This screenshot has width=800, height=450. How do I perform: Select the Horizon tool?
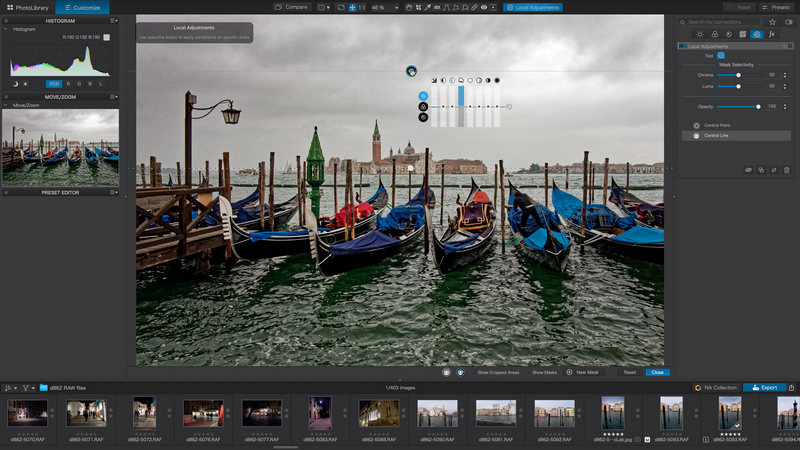437,7
